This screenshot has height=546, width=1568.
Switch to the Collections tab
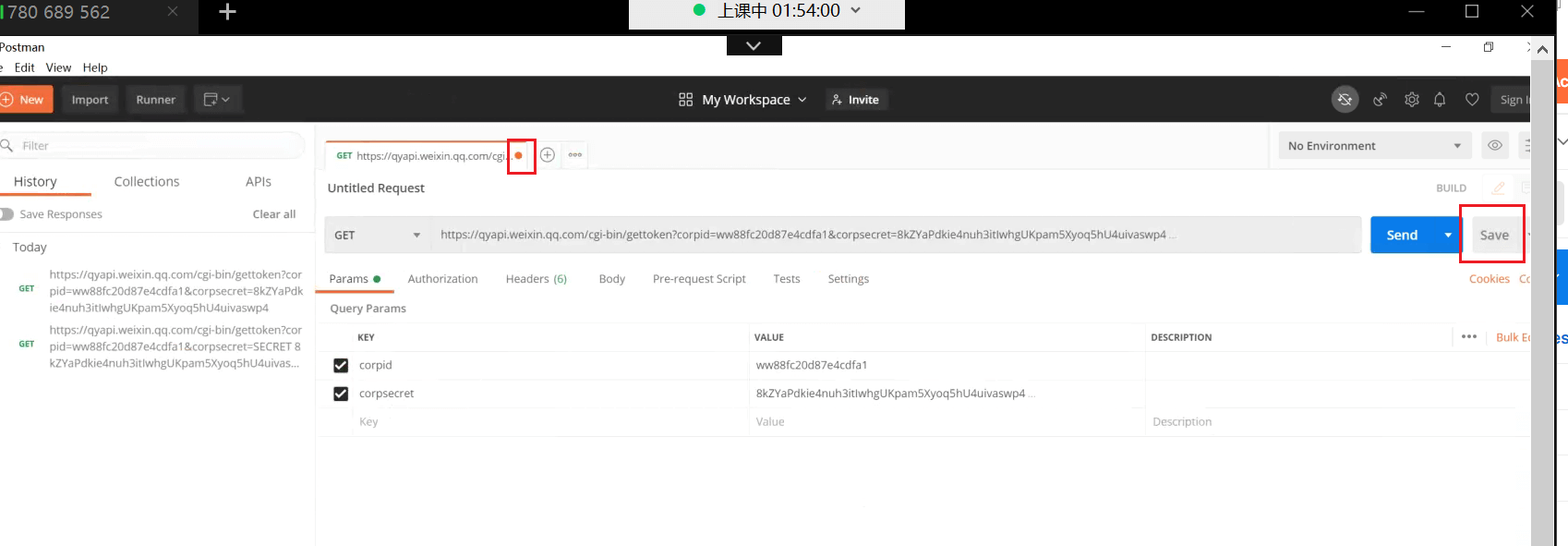[x=147, y=182]
